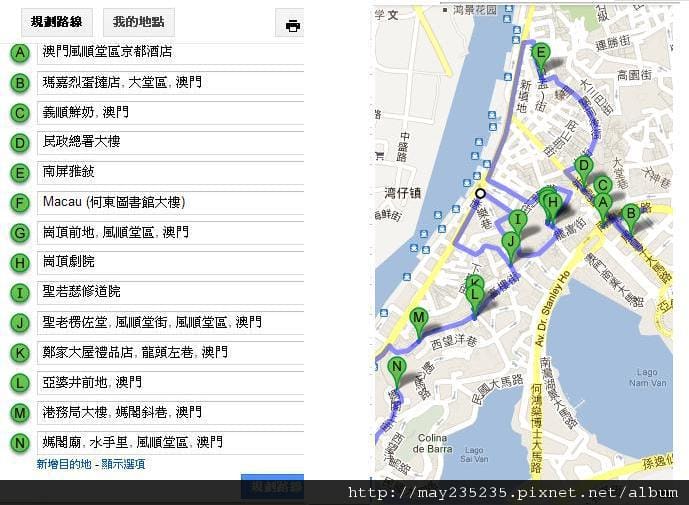Edit the 崗頂前地 destination field

(170, 233)
